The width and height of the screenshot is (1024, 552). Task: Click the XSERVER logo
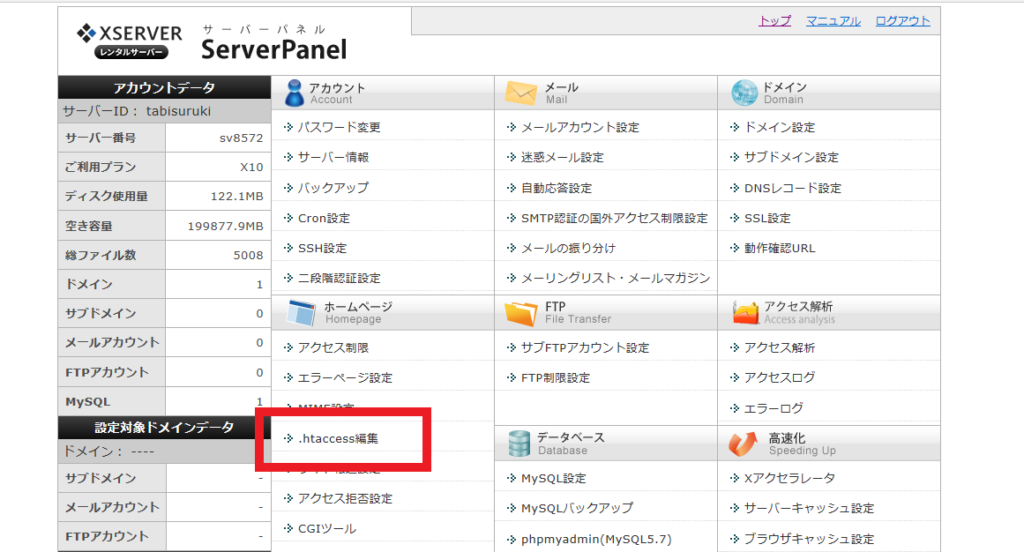(x=130, y=41)
